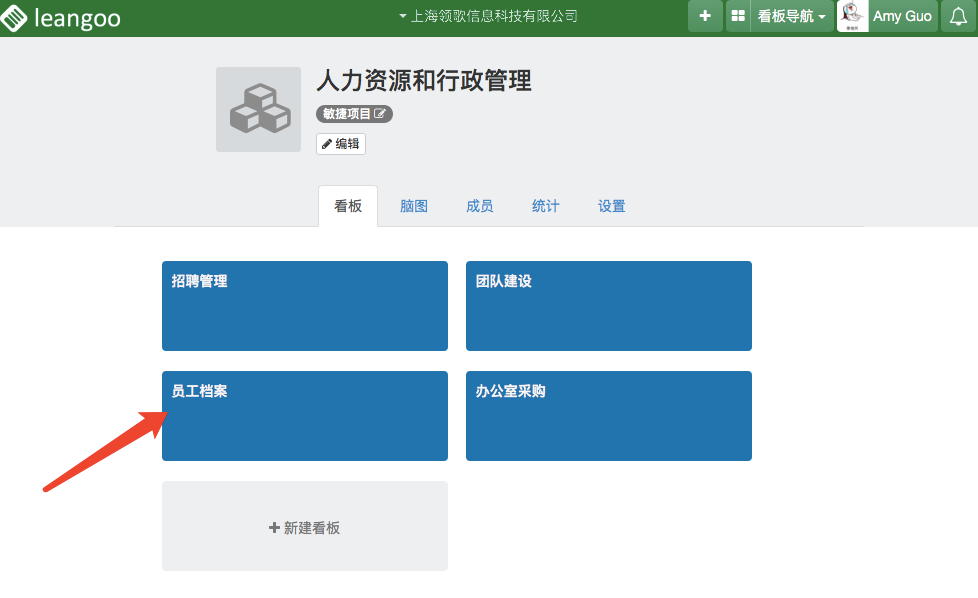978x598 pixels.
Task: Click the Leangoo logo icon
Action: click(x=16, y=17)
